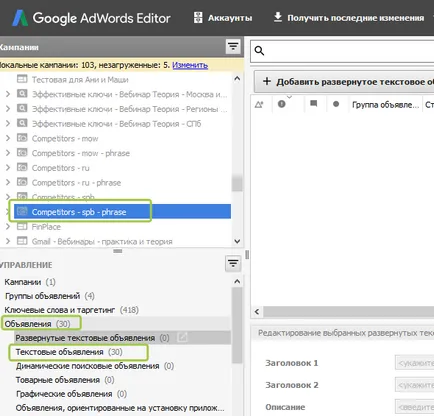The height and width of the screenshot is (416, 434).
Task: Open Кампании (1) in Управление
Action: [x=30, y=282]
